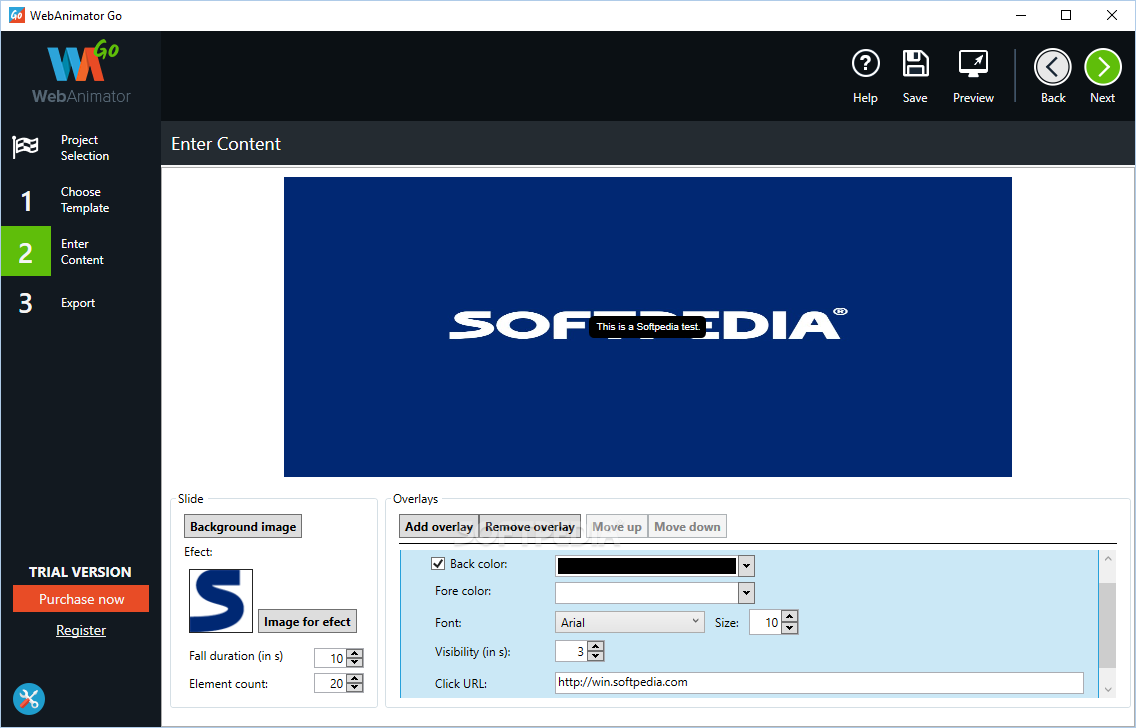Increase the Element count value
This screenshot has width=1136, height=728.
(x=355, y=678)
